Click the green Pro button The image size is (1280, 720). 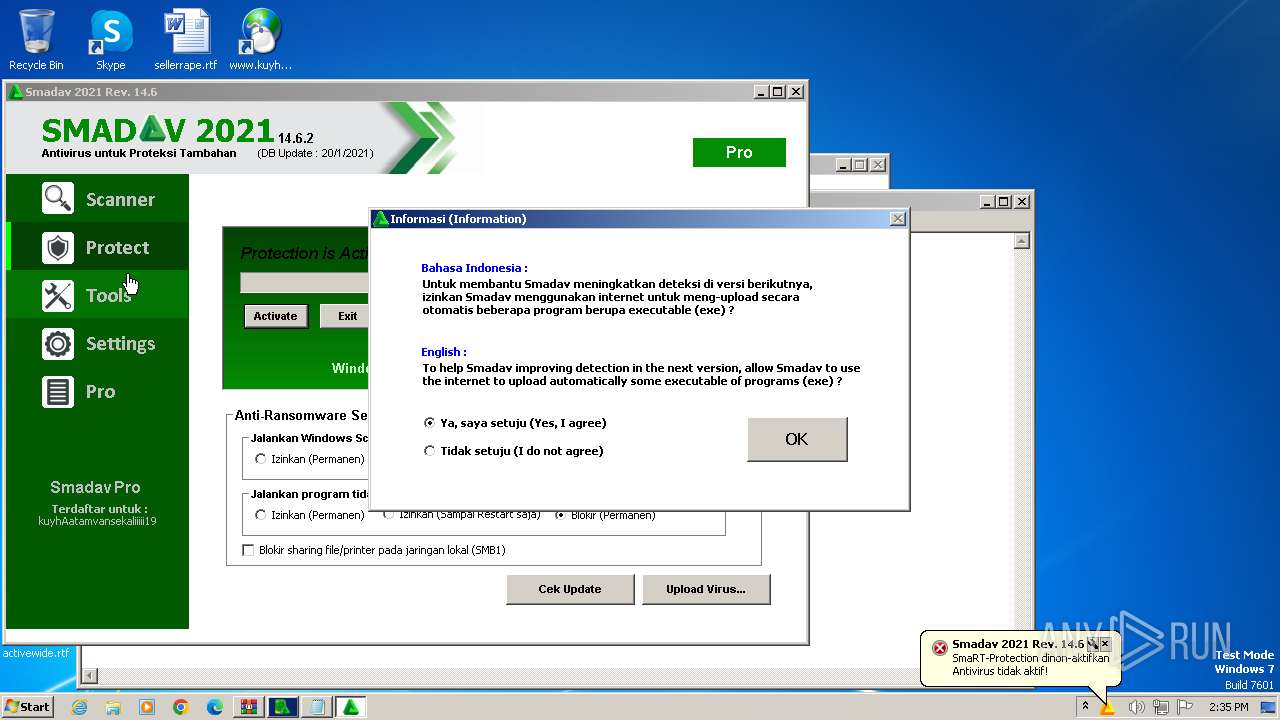pos(739,152)
